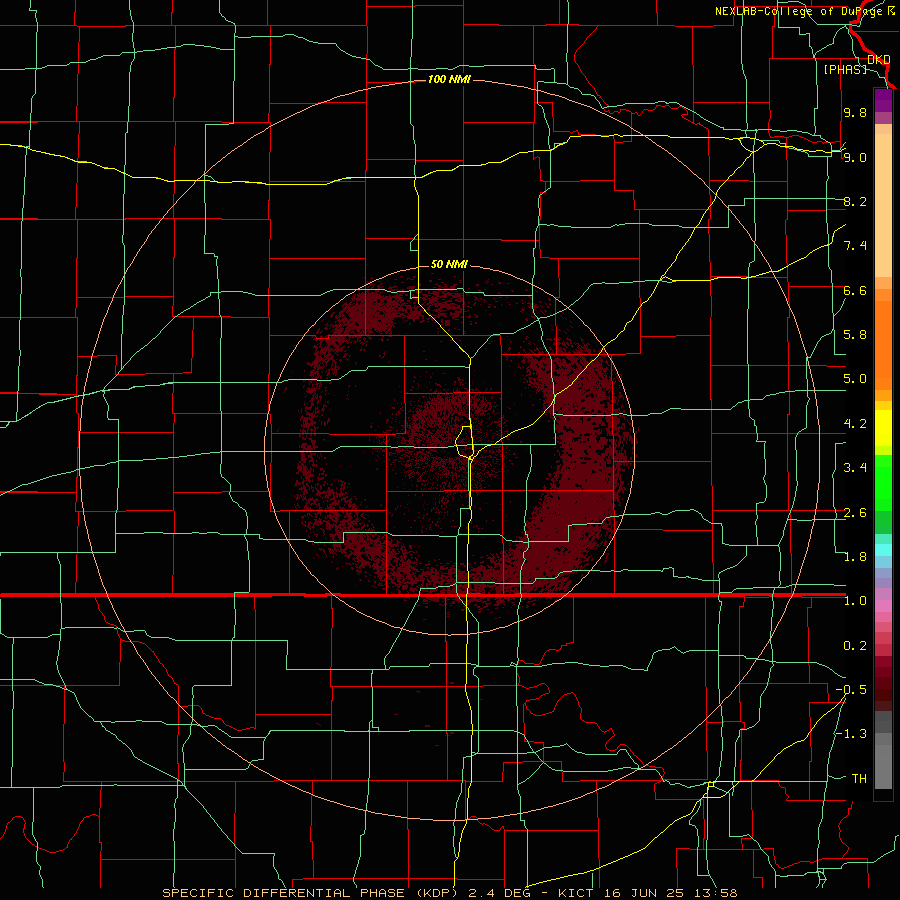Screen dimensions: 900x900
Task: Select the peach swatch beside the 8.2 value
Action: click(883, 205)
